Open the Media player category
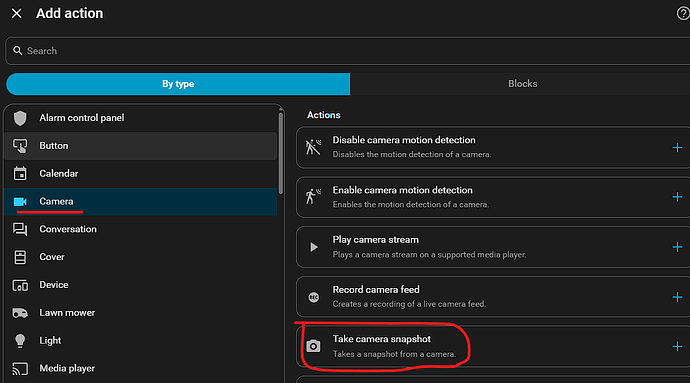Screen dimensions: 690x383 pos(141,368)
